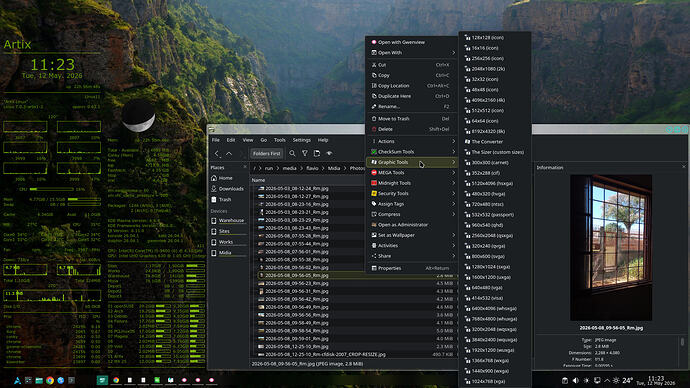The width and height of the screenshot is (690, 388).
Task: Toggle hidden files eye icon in toolbar
Action: tap(329, 153)
